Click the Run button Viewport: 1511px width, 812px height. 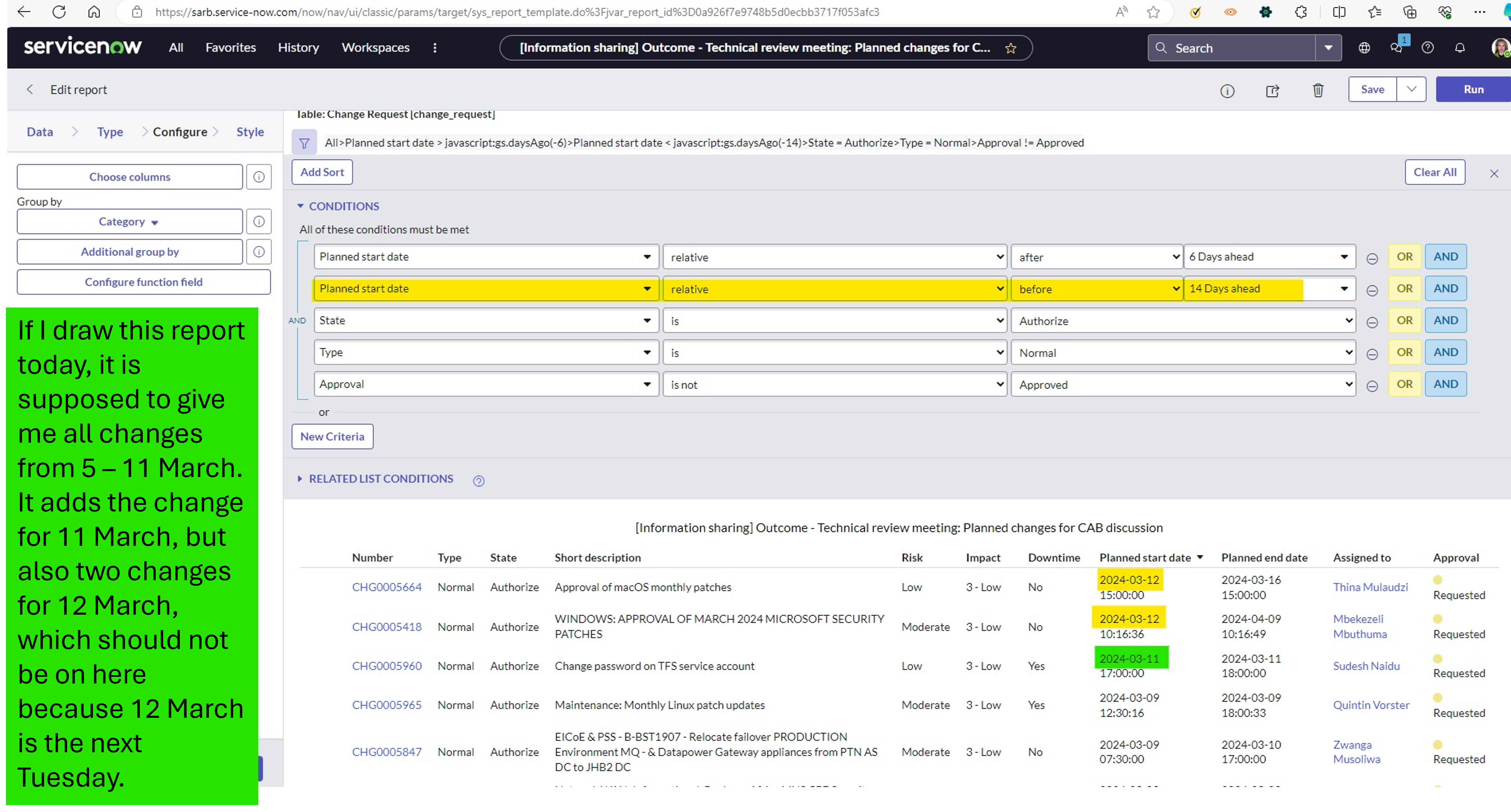click(x=1473, y=89)
